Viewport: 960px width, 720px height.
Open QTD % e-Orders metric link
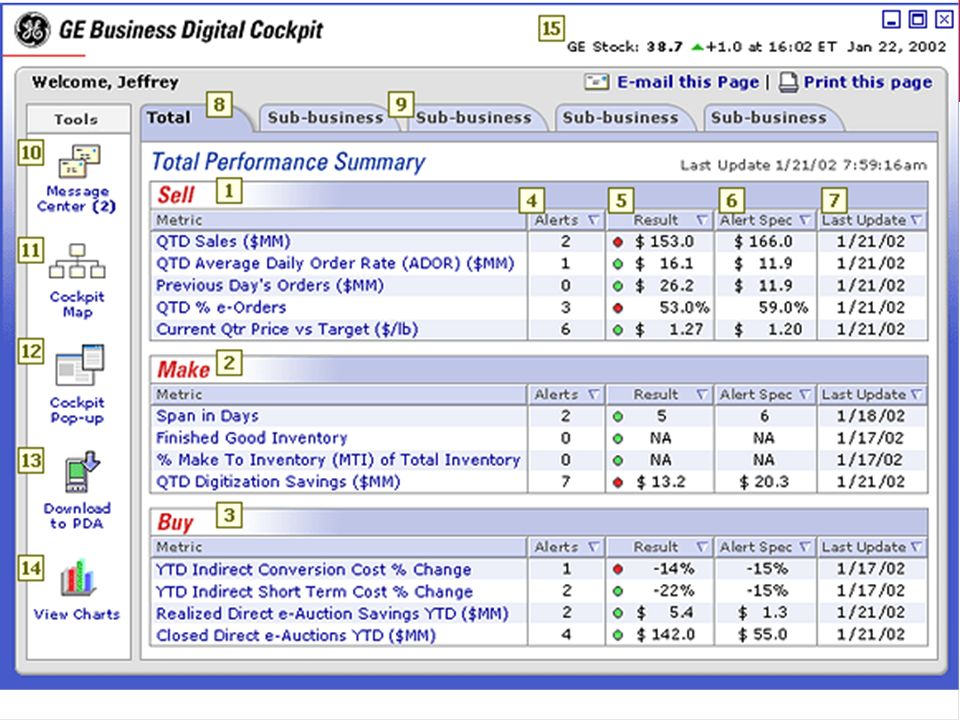point(221,308)
